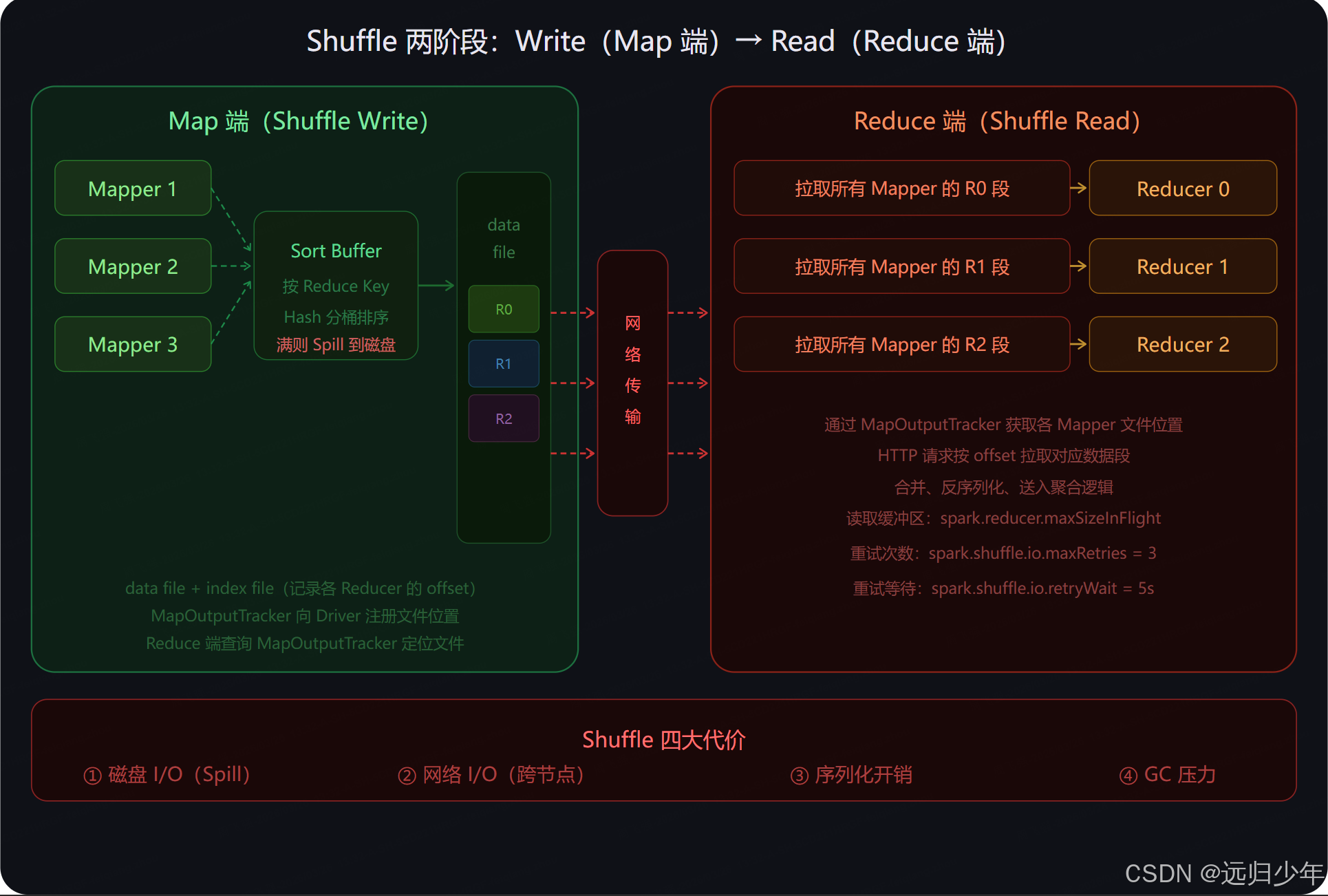Click the ④ GC 压力 item

click(x=1168, y=775)
